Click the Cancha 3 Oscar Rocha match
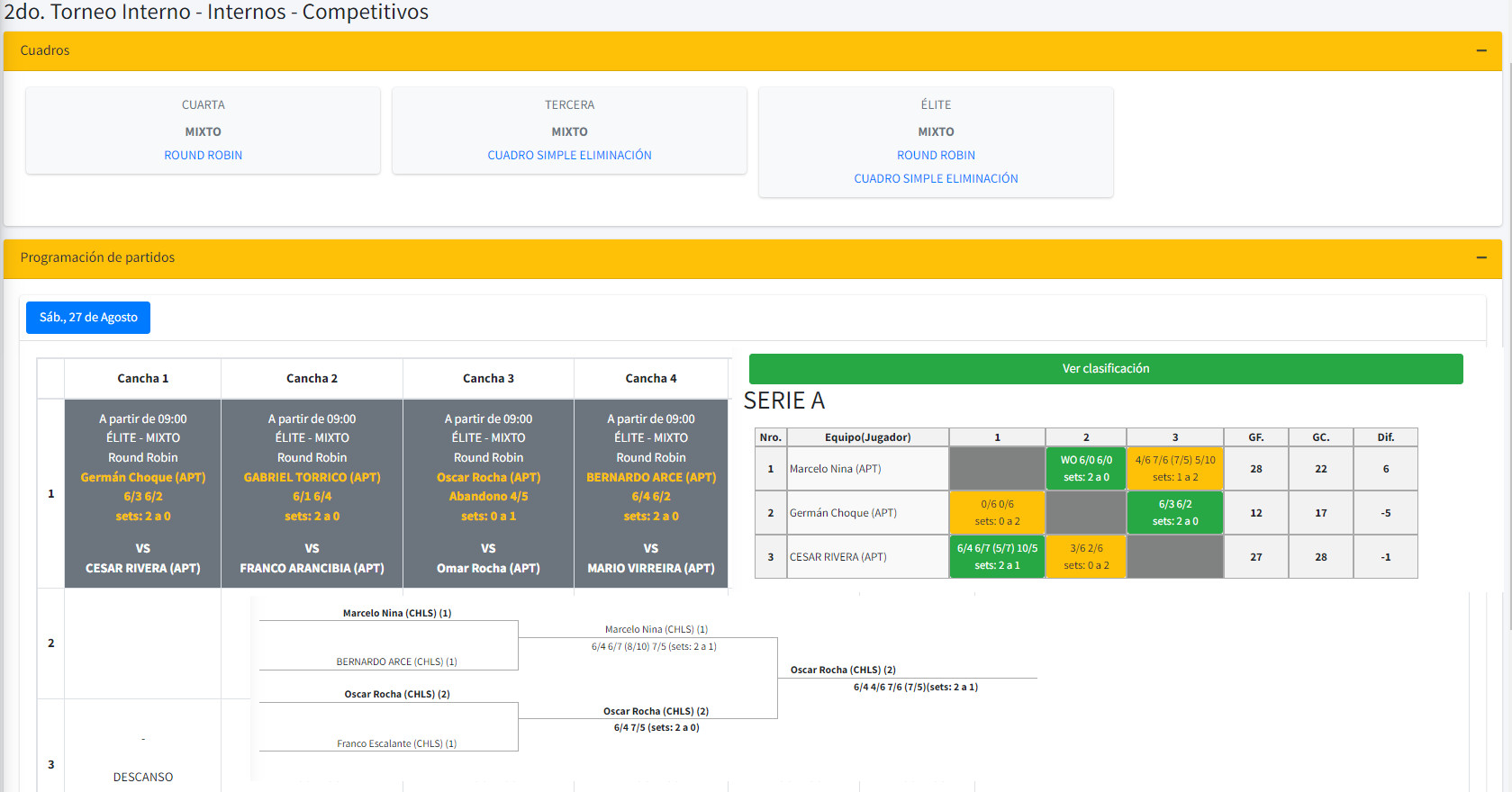 (488, 493)
